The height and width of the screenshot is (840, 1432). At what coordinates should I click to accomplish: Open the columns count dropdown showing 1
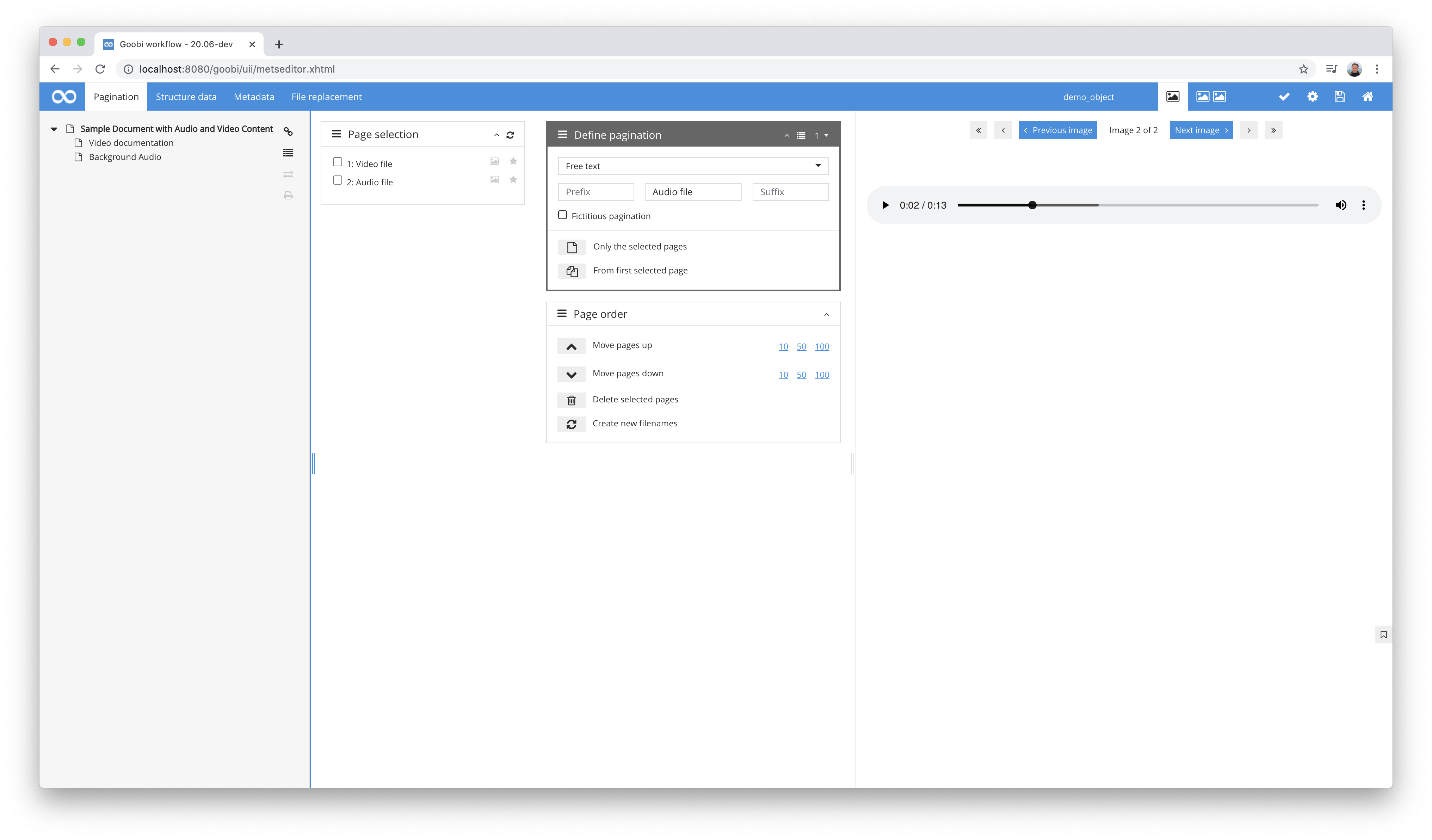(821, 135)
